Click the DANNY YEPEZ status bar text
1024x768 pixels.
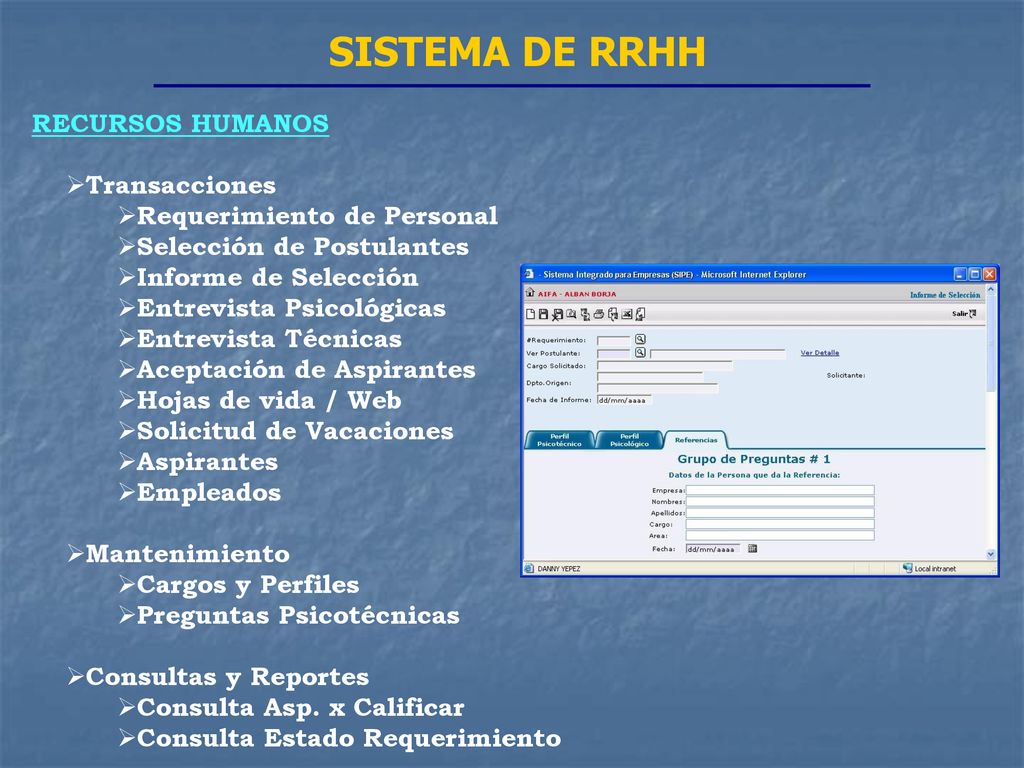pos(558,569)
